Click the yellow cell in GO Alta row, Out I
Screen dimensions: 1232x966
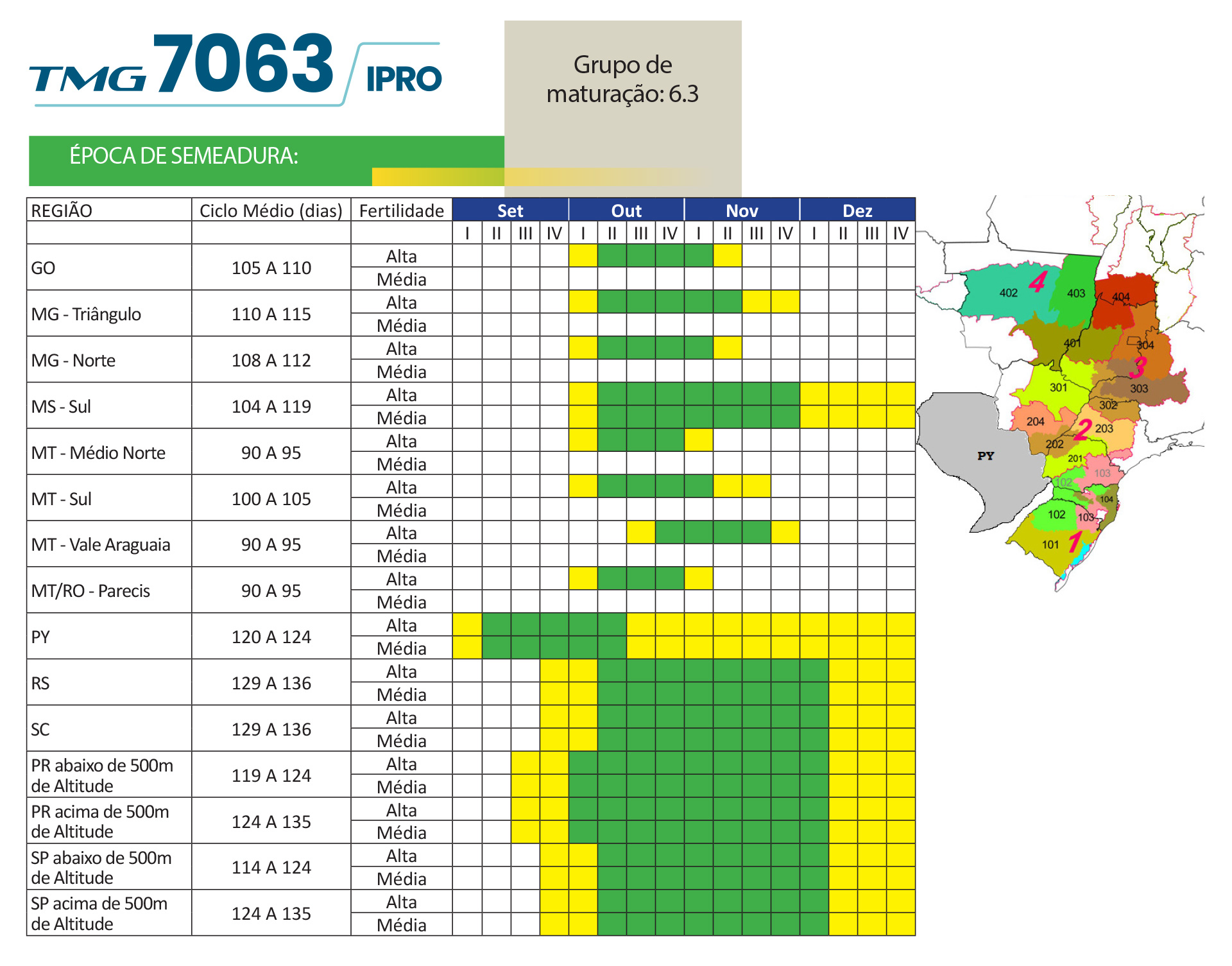click(x=583, y=256)
